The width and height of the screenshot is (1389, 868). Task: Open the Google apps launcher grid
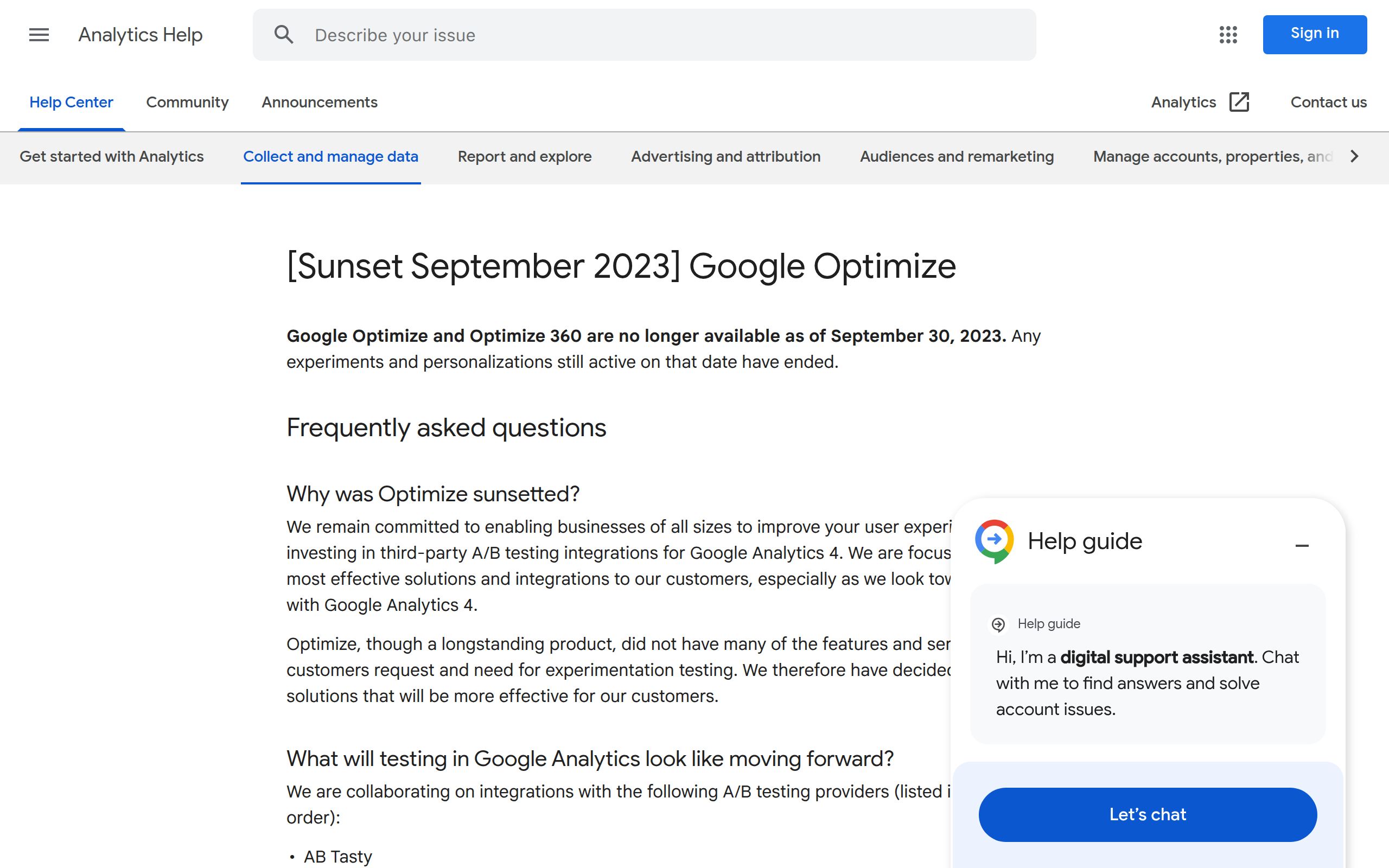tap(1228, 34)
